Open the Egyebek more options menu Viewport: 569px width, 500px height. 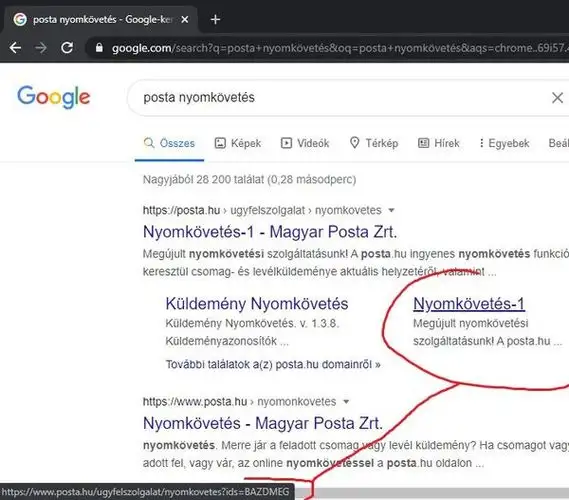504,143
